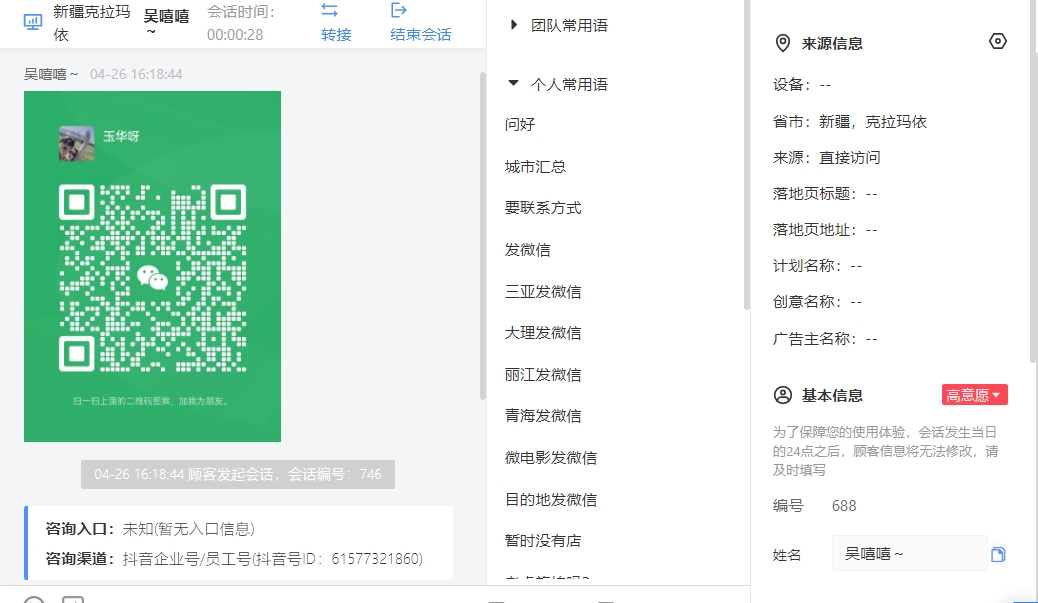
Task: Click the location pin icon beside 来源信息
Action: 782,44
